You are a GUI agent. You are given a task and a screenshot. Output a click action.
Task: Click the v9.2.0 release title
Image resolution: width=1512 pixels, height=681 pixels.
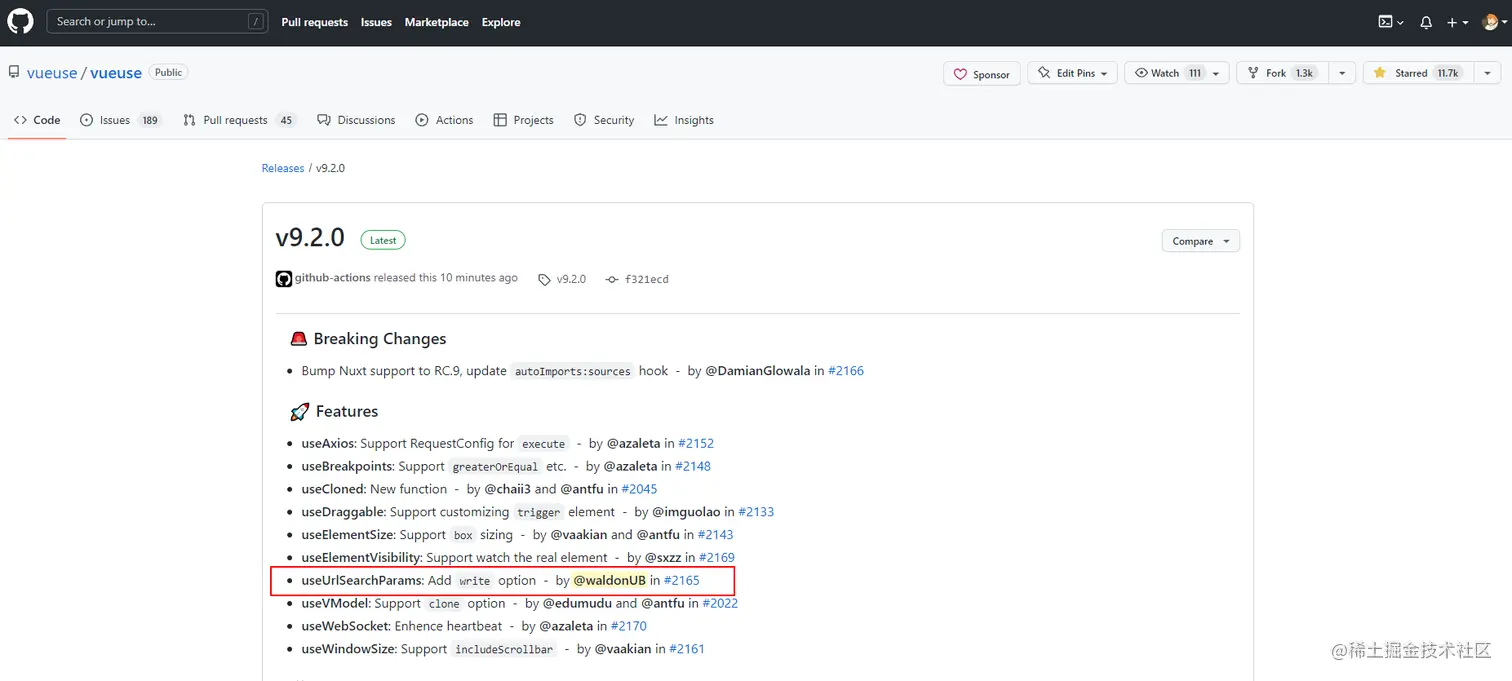tap(310, 237)
